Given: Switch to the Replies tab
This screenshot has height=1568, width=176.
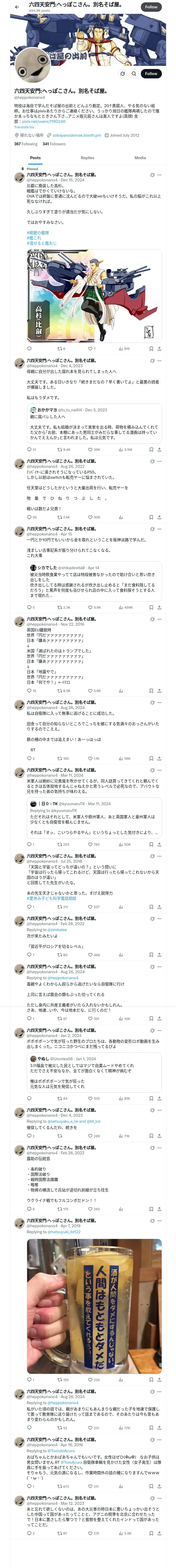Looking at the screenshot, I should 87,158.
